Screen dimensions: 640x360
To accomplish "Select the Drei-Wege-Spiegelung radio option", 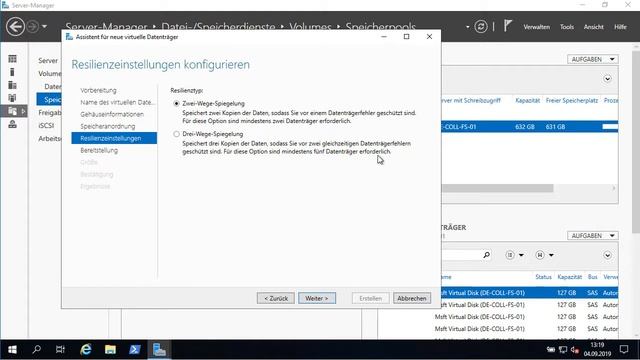I will (176, 134).
